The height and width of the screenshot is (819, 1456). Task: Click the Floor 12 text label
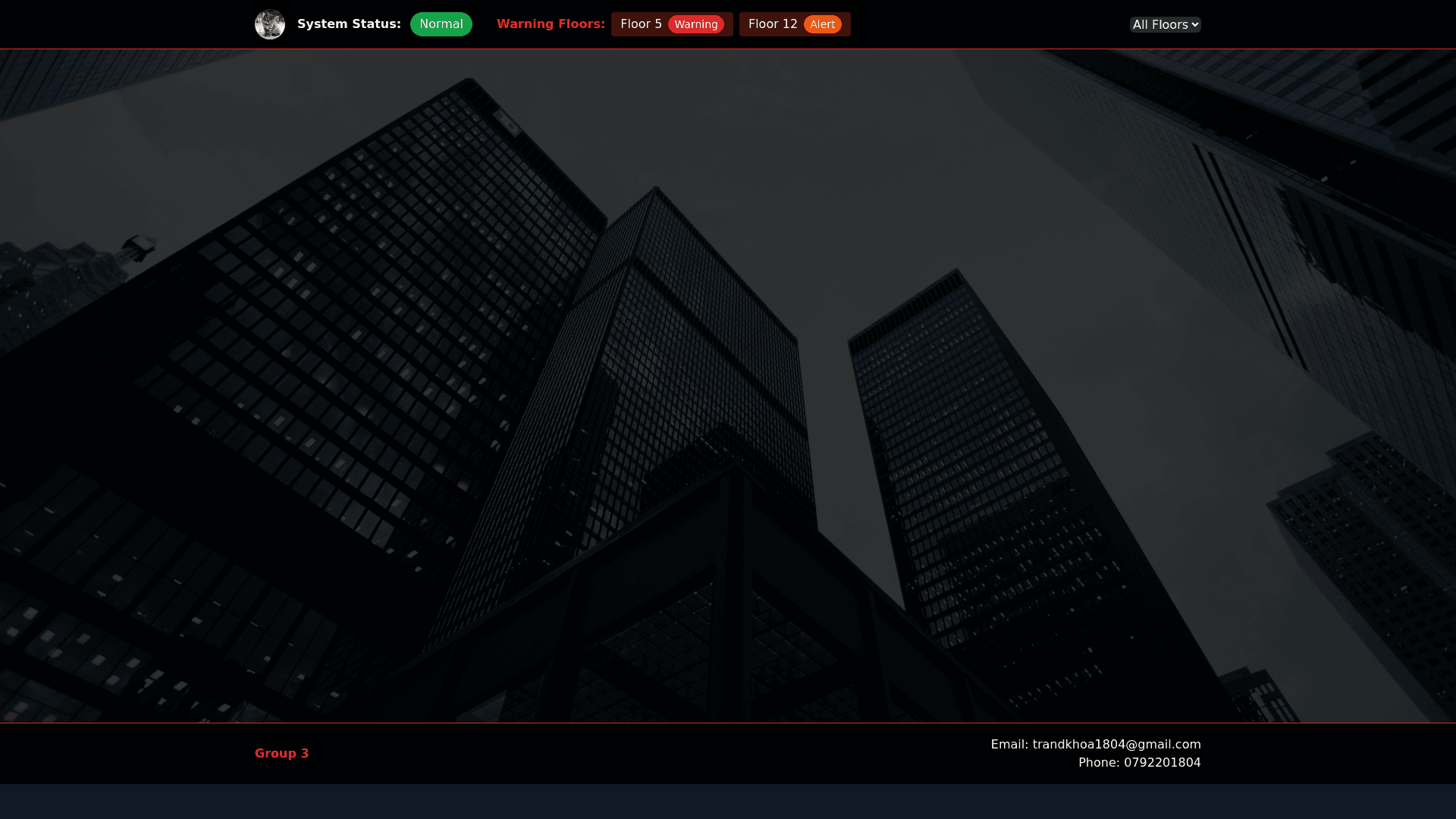pos(772,24)
